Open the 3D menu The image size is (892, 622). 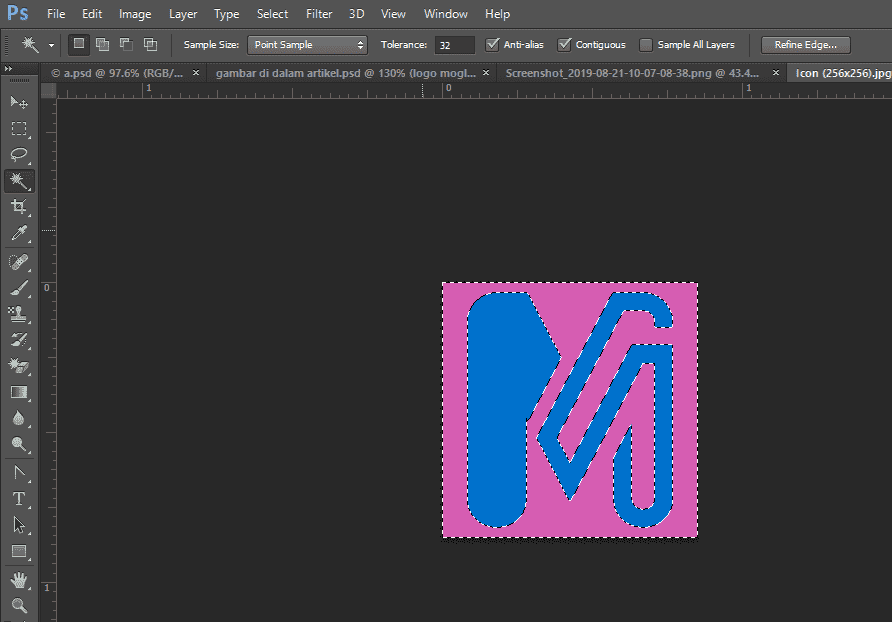(356, 14)
